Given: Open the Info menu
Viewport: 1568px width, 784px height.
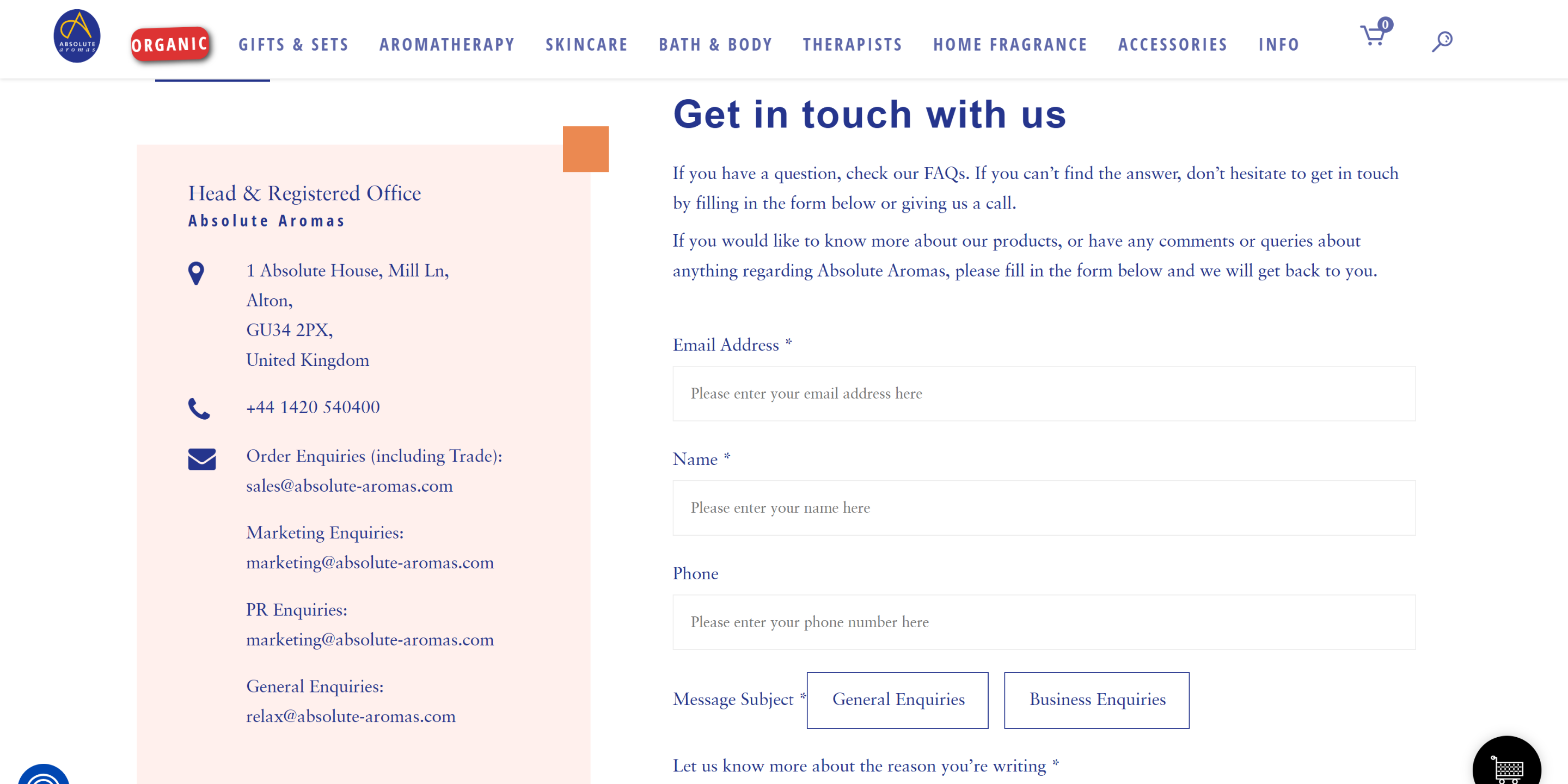Looking at the screenshot, I should coord(1279,45).
